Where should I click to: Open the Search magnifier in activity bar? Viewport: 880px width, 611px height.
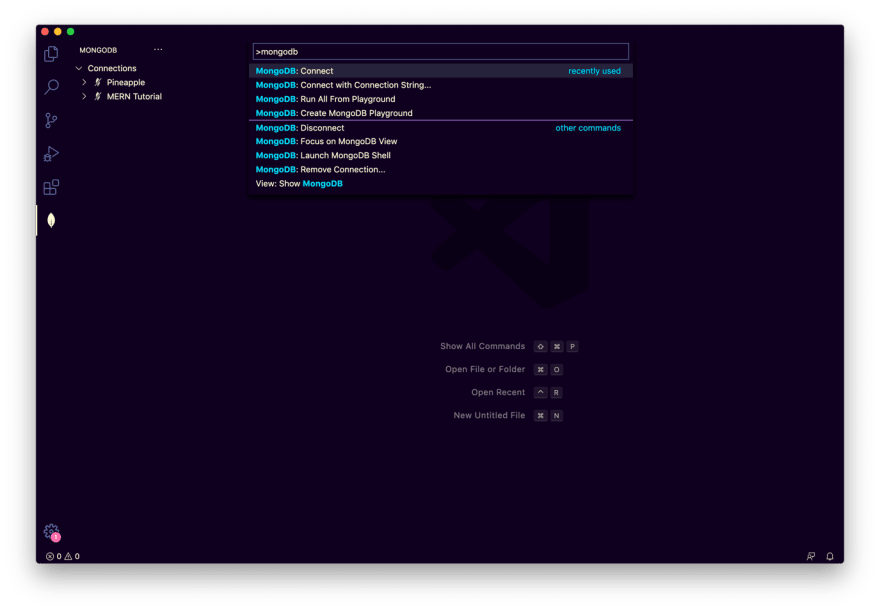click(x=51, y=87)
